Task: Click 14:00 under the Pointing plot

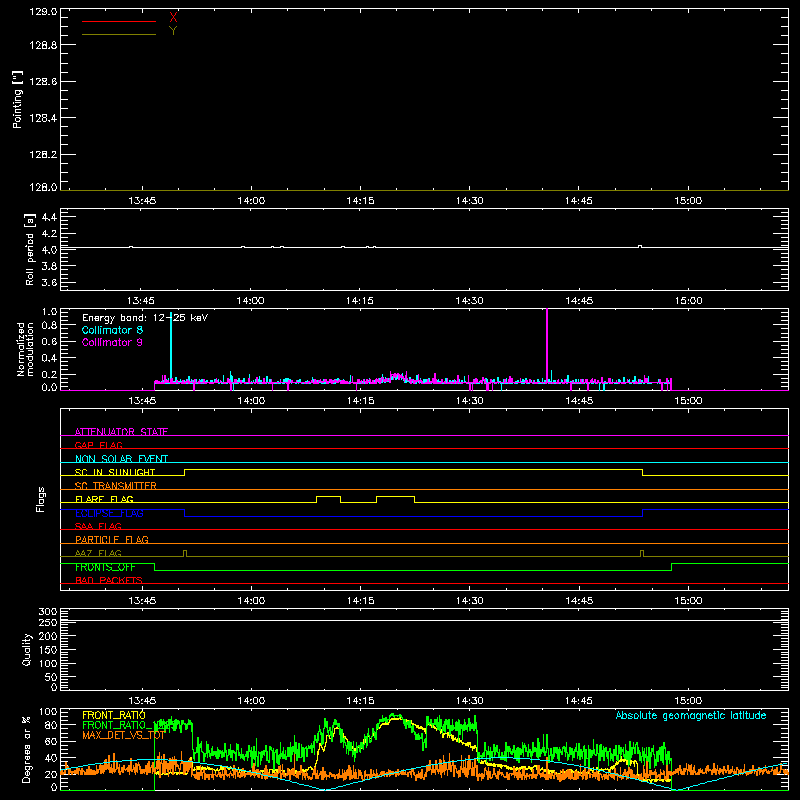Action: (251, 201)
